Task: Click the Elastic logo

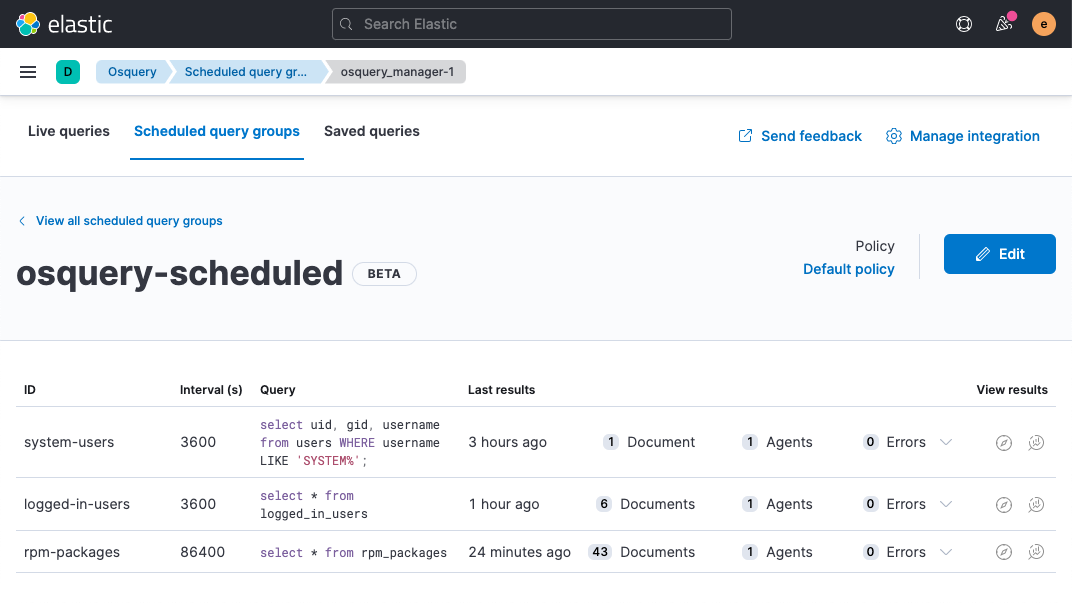Action: pyautogui.click(x=64, y=24)
